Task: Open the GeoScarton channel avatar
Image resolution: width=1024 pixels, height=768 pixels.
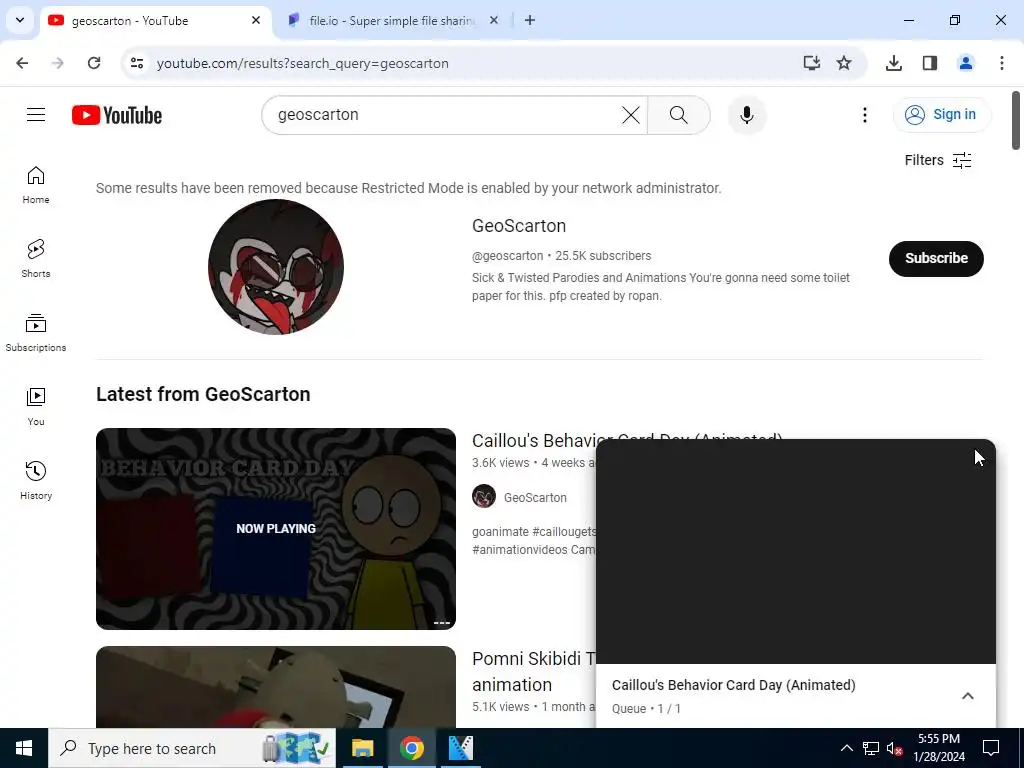Action: tap(276, 266)
